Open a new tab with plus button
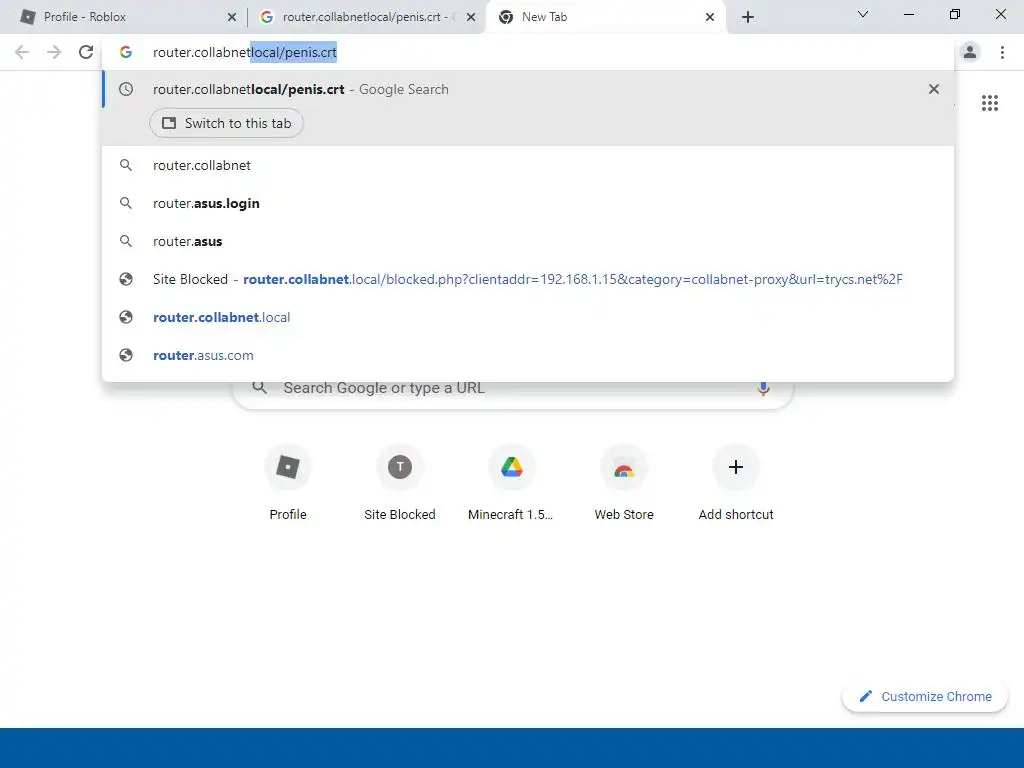The height and width of the screenshot is (768, 1024). click(x=748, y=17)
